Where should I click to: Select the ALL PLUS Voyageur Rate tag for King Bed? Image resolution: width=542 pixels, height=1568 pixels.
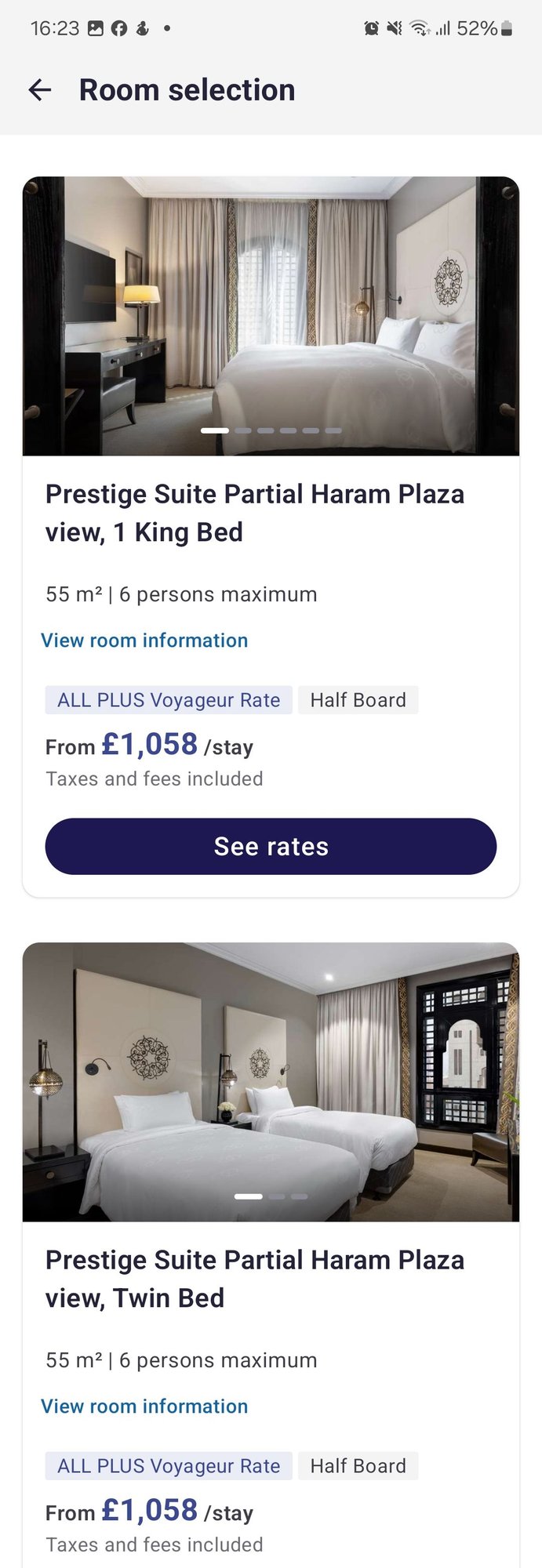pos(169,700)
